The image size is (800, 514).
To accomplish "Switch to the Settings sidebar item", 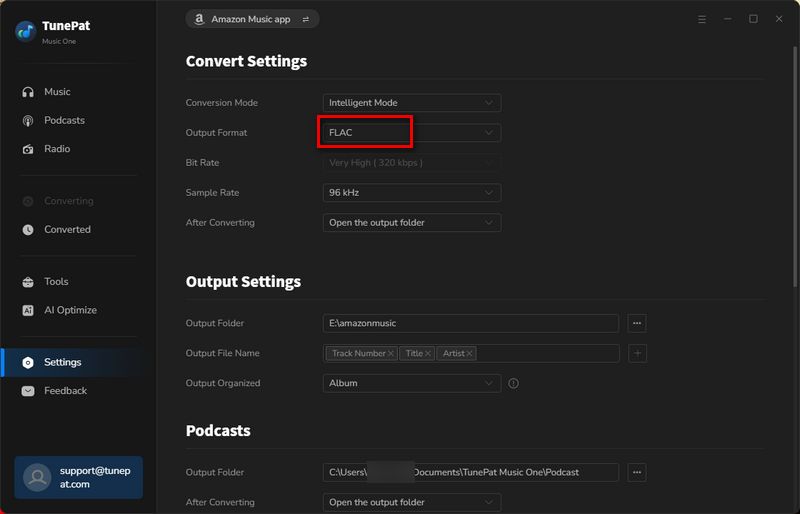I will pos(62,363).
